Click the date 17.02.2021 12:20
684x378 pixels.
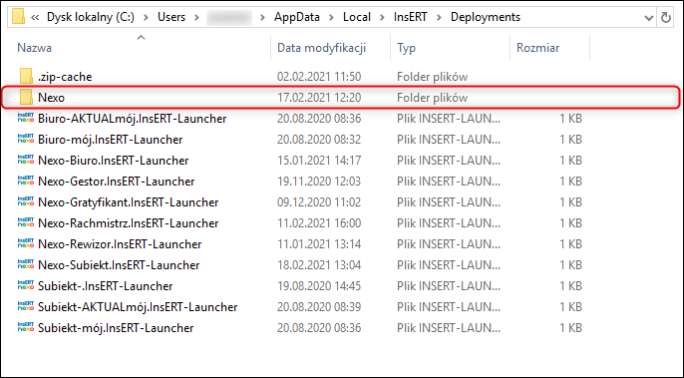[319, 98]
